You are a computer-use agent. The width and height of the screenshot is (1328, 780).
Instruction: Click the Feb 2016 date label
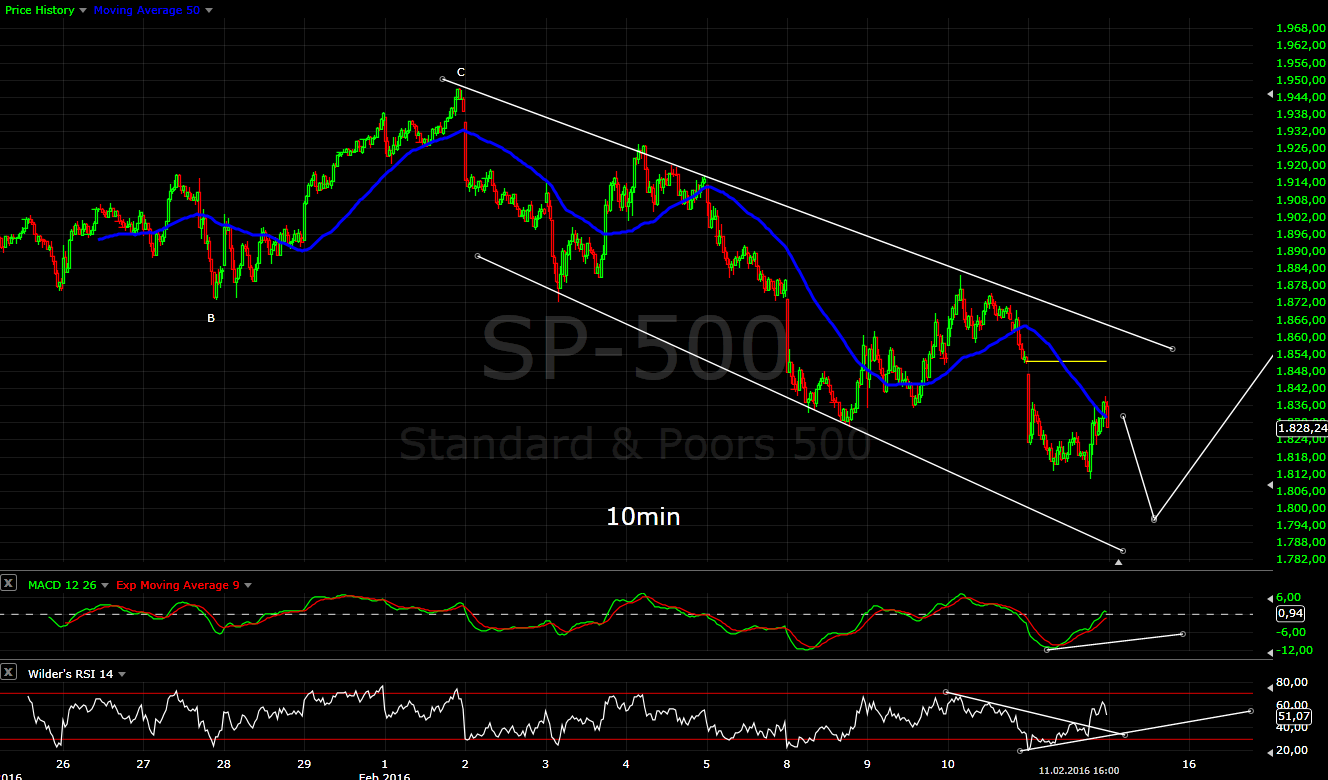coord(385,776)
